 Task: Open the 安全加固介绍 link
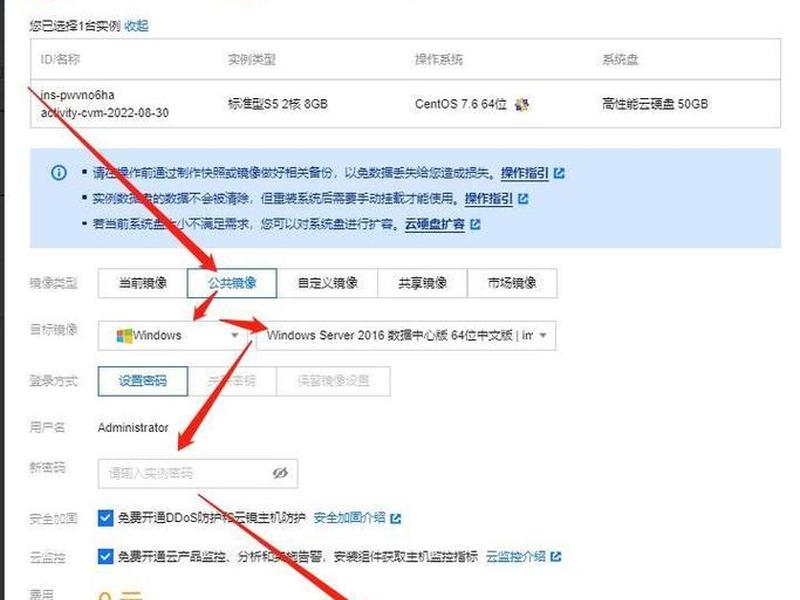click(x=349, y=518)
